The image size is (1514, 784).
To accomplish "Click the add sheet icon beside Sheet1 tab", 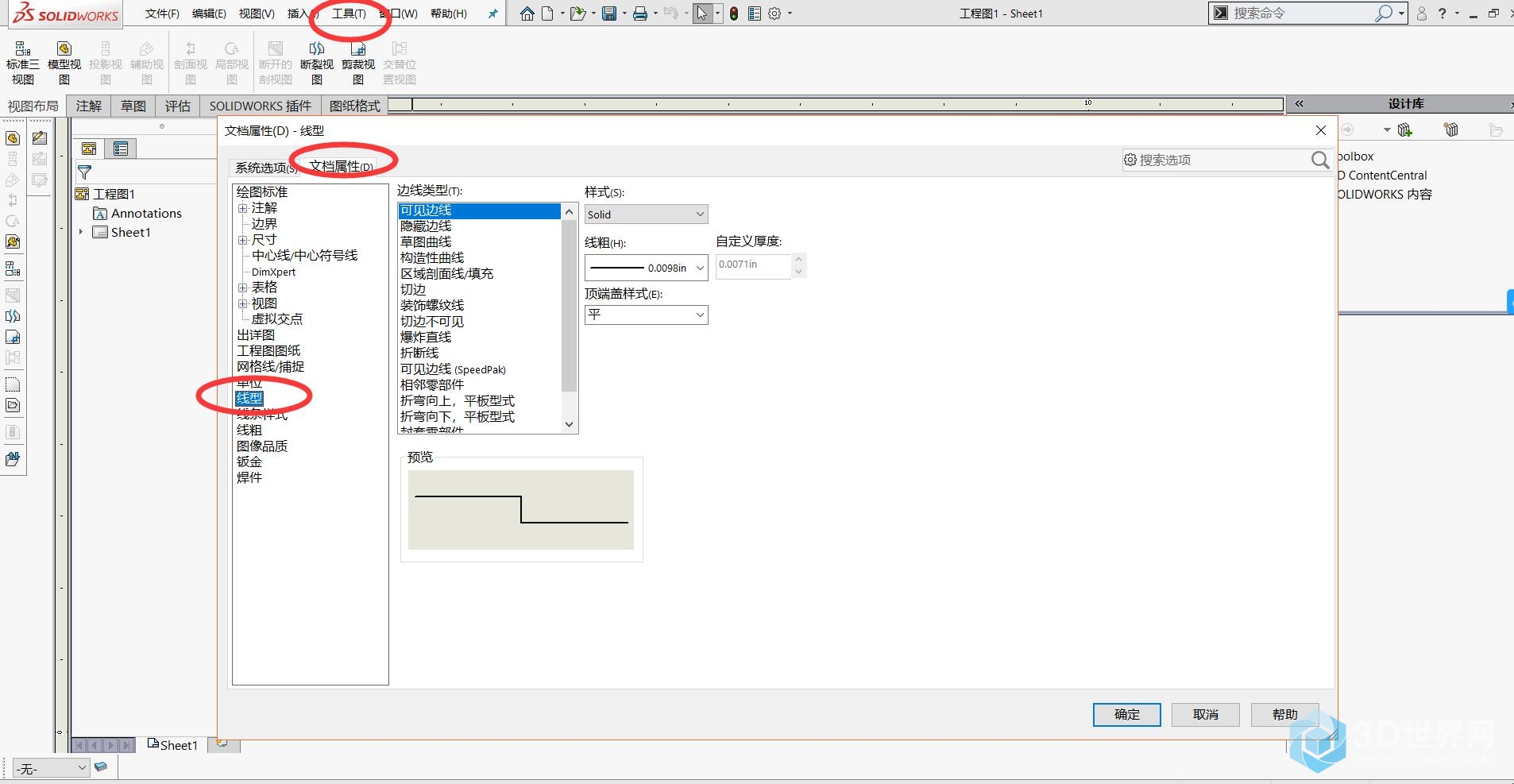I will [x=222, y=743].
